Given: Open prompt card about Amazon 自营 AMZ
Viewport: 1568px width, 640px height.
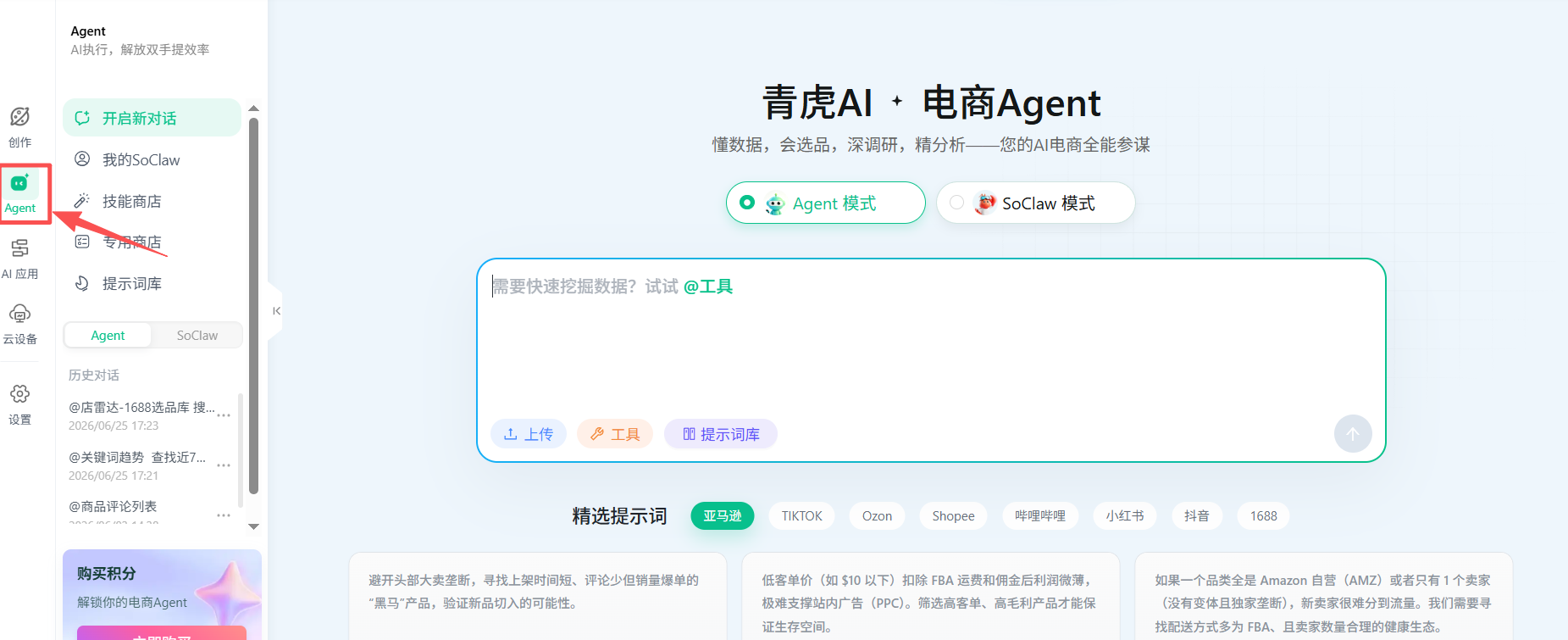Looking at the screenshot, I should [x=1324, y=596].
